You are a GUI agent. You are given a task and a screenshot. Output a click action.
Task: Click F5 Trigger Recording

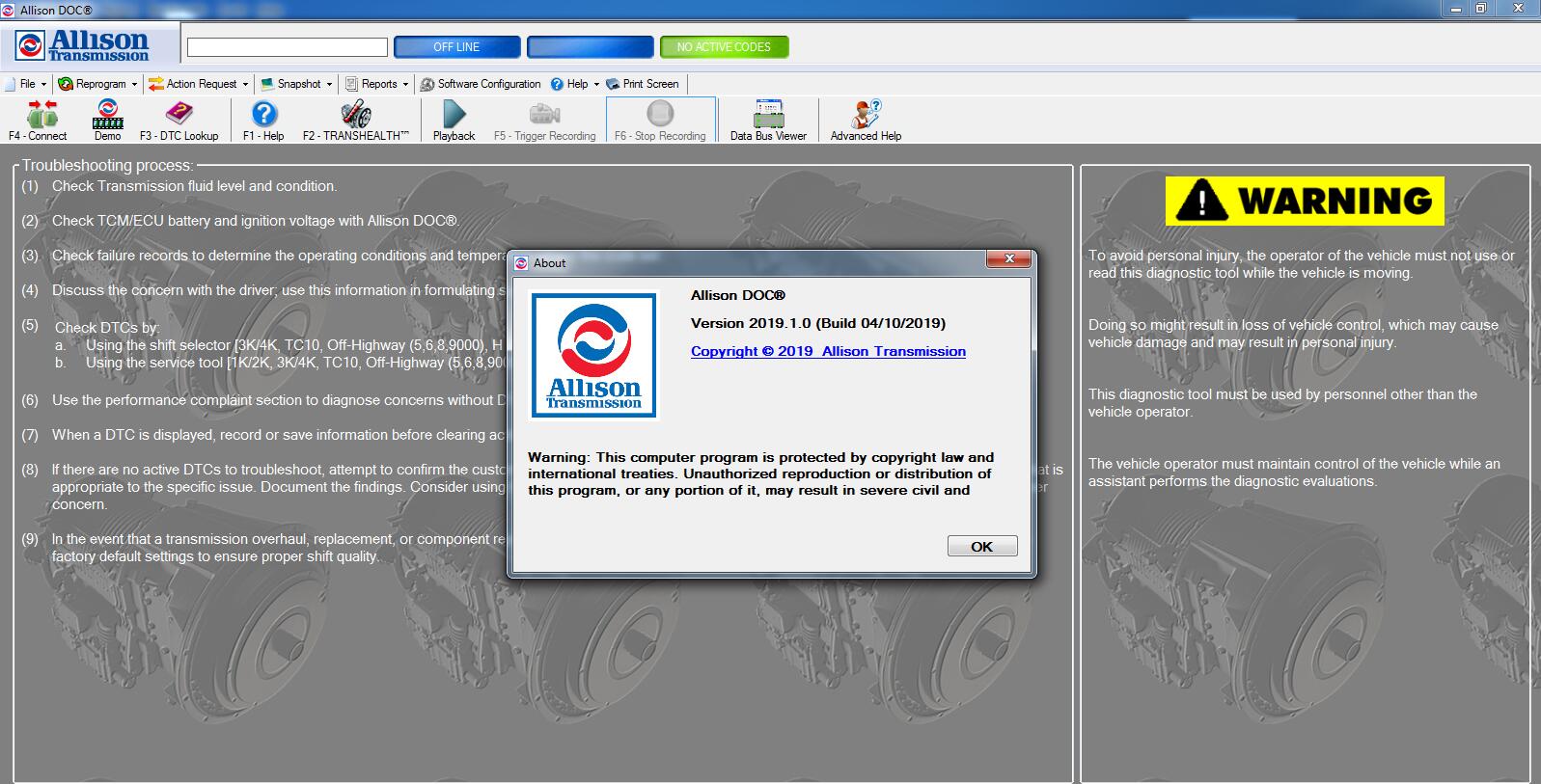[x=544, y=121]
